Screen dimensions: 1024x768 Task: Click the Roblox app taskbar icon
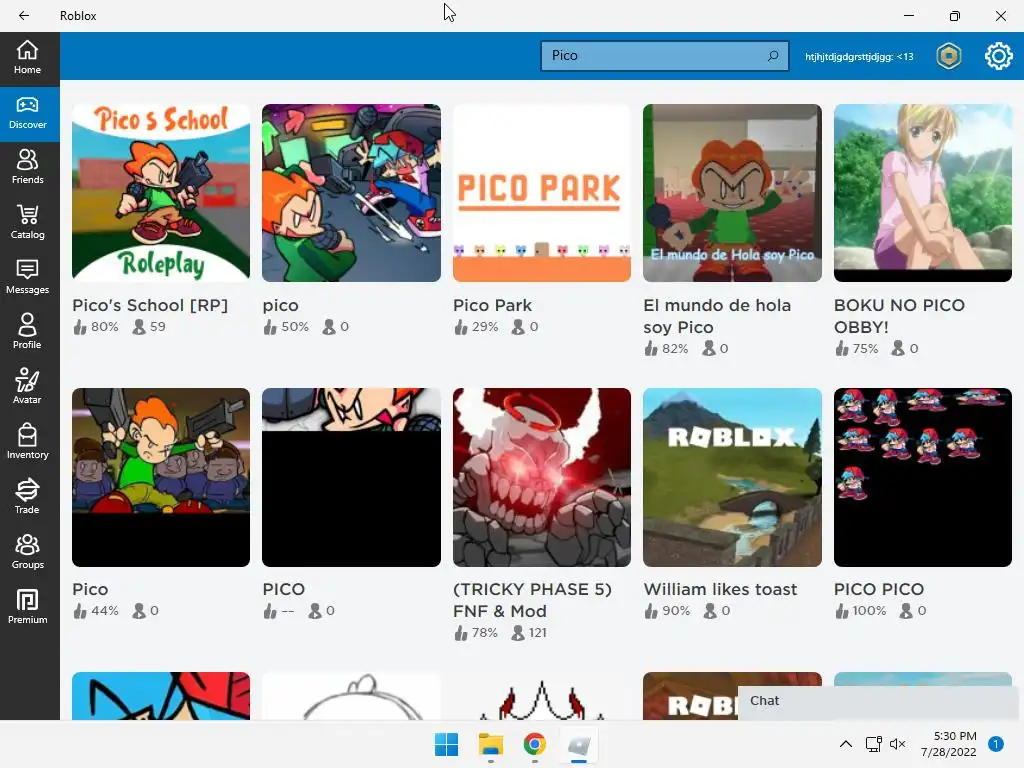(x=579, y=744)
